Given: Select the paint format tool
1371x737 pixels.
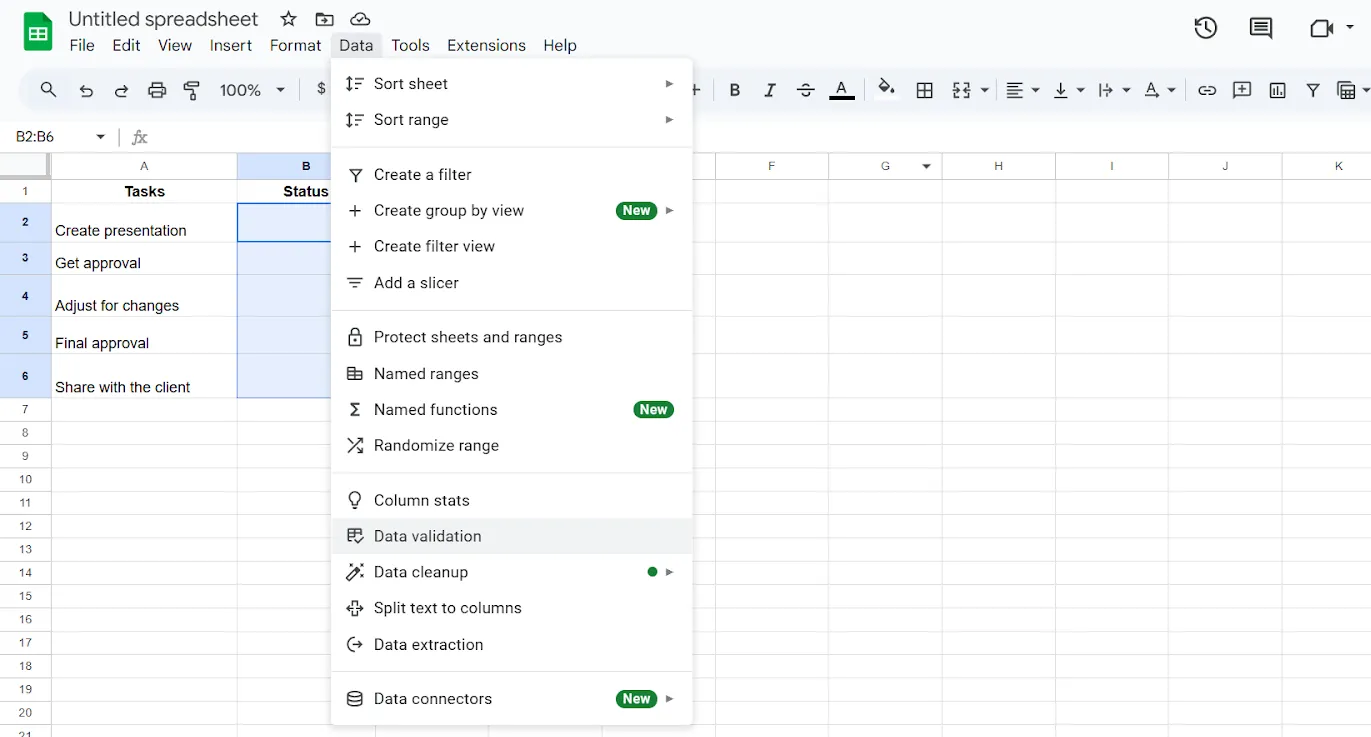Looking at the screenshot, I should click(192, 91).
